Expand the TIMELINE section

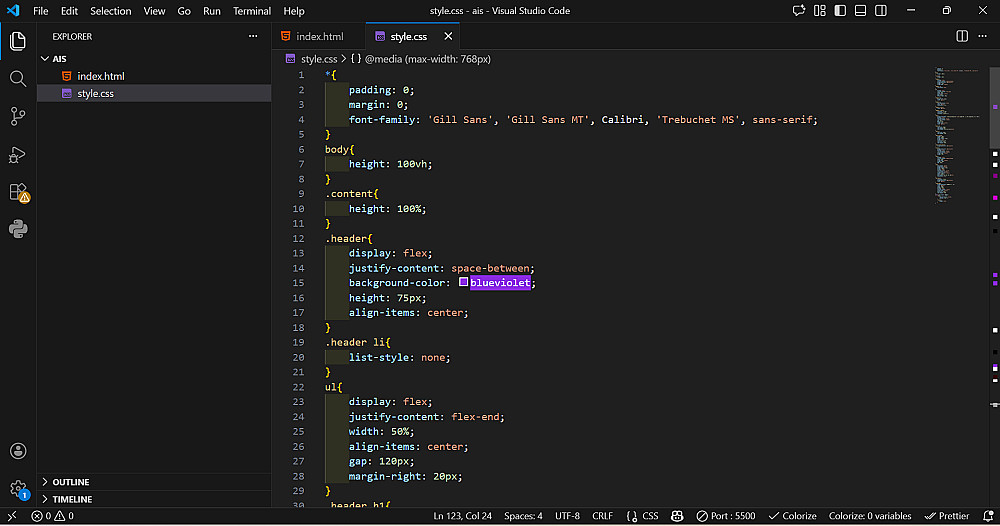coord(72,499)
